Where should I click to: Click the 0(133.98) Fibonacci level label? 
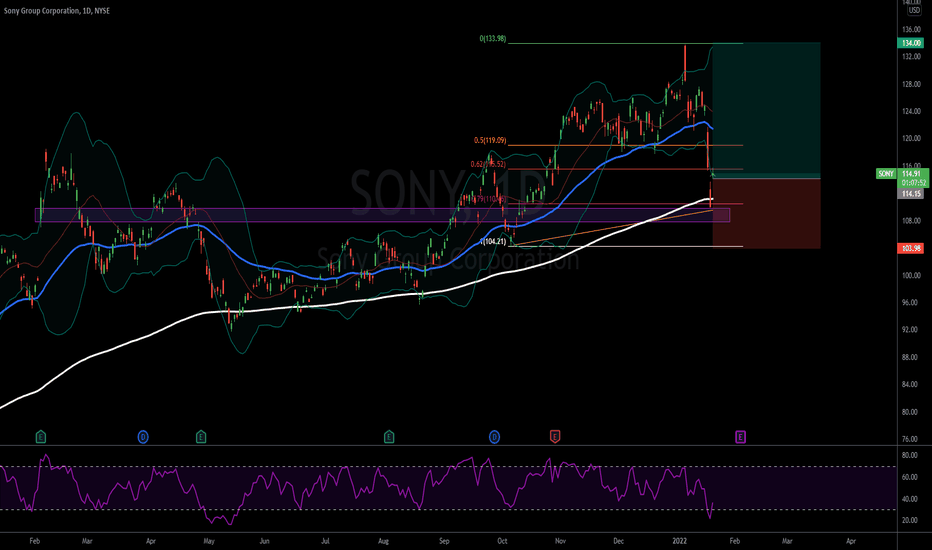(x=493, y=39)
